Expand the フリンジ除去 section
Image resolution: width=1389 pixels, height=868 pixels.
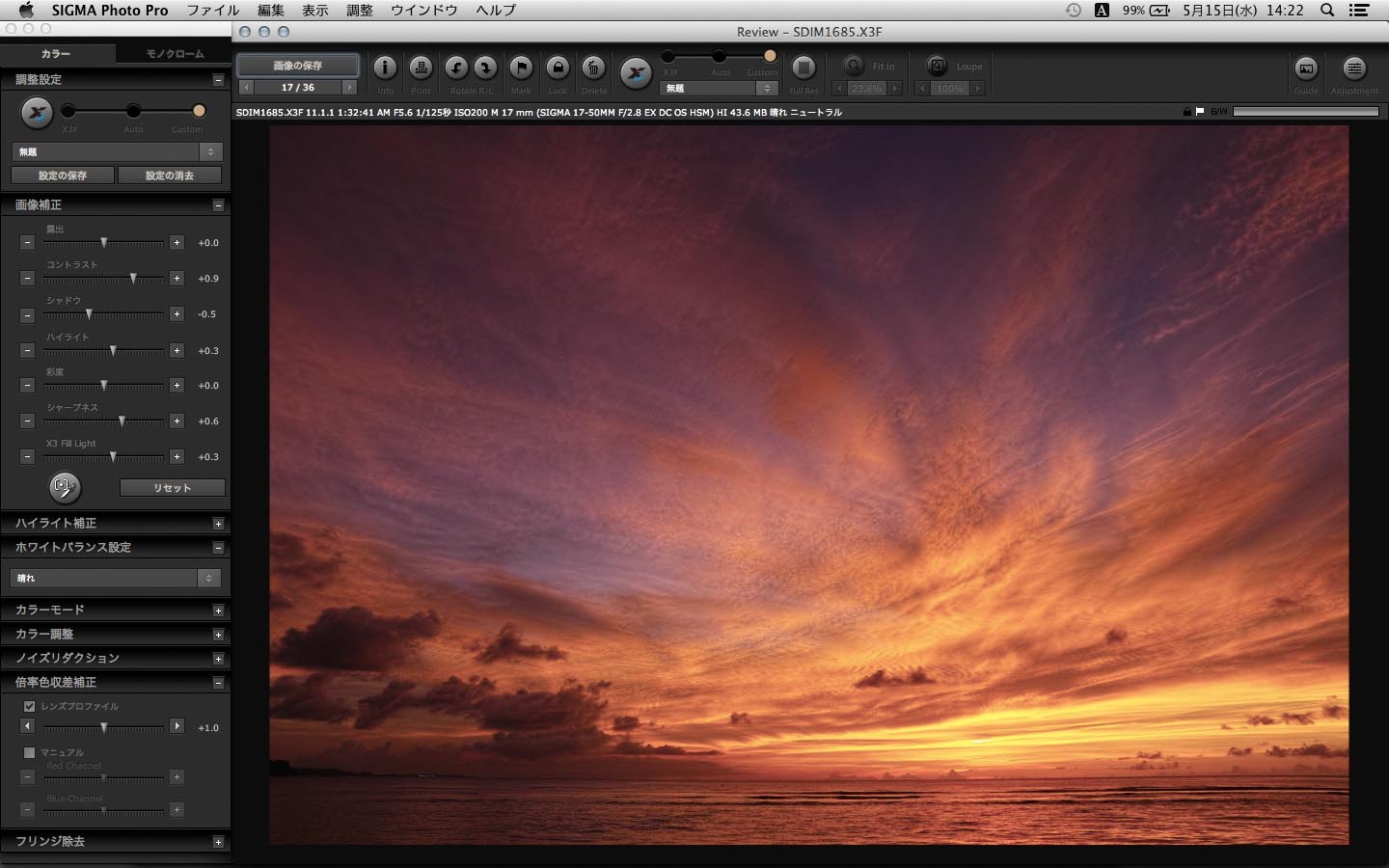pos(218,842)
